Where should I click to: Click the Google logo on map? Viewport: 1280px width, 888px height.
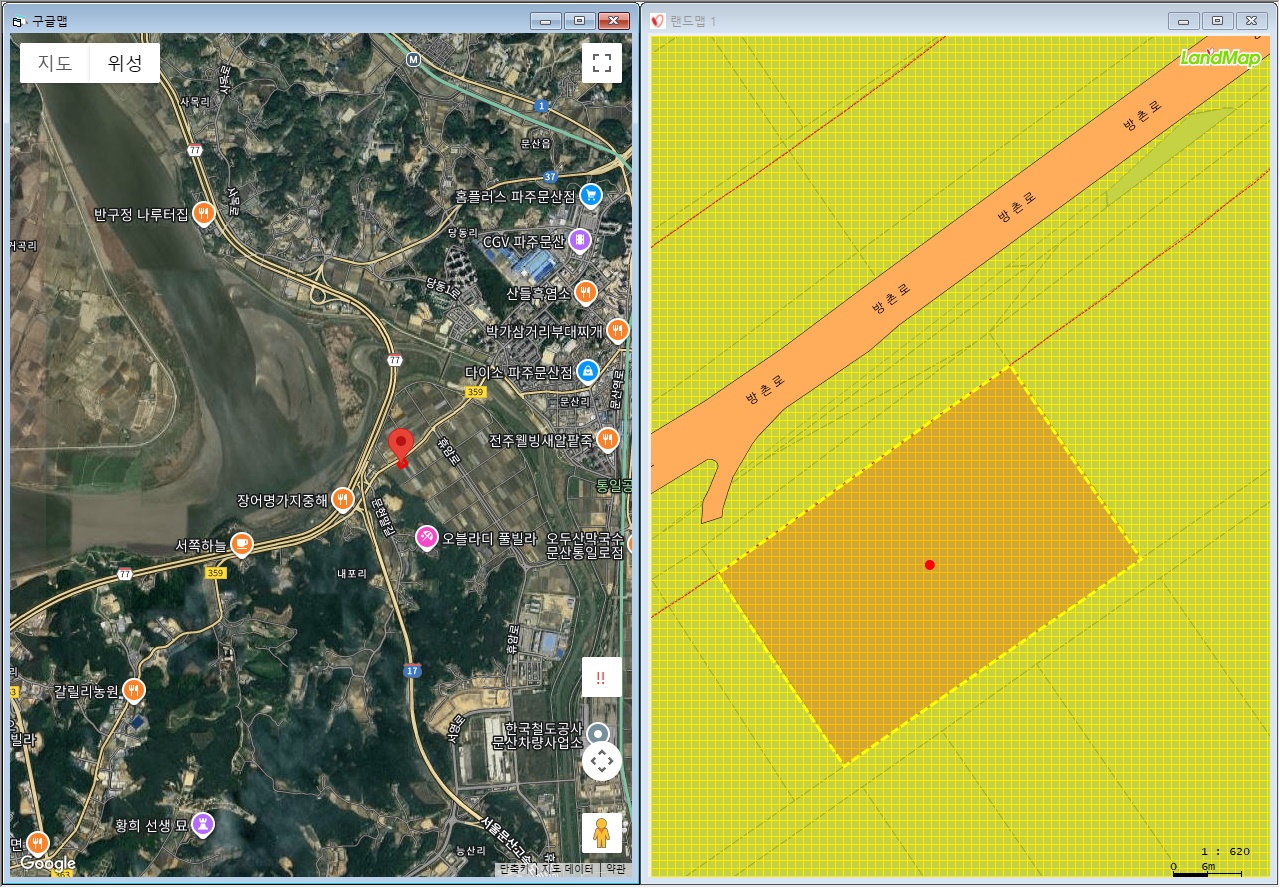[48, 863]
